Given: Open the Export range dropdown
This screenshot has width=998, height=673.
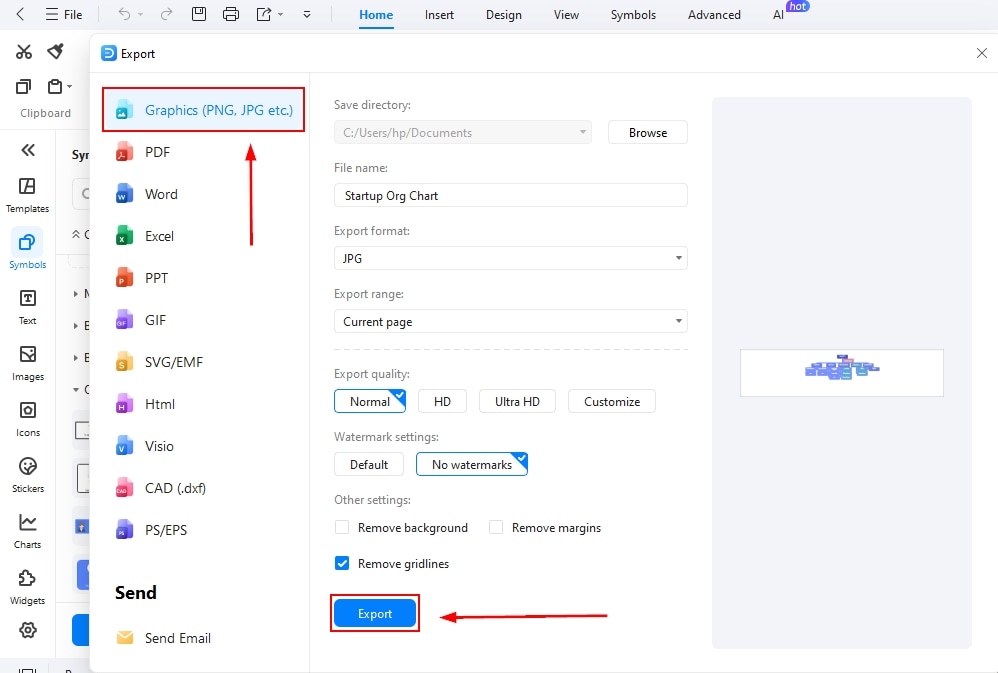Looking at the screenshot, I should [510, 322].
